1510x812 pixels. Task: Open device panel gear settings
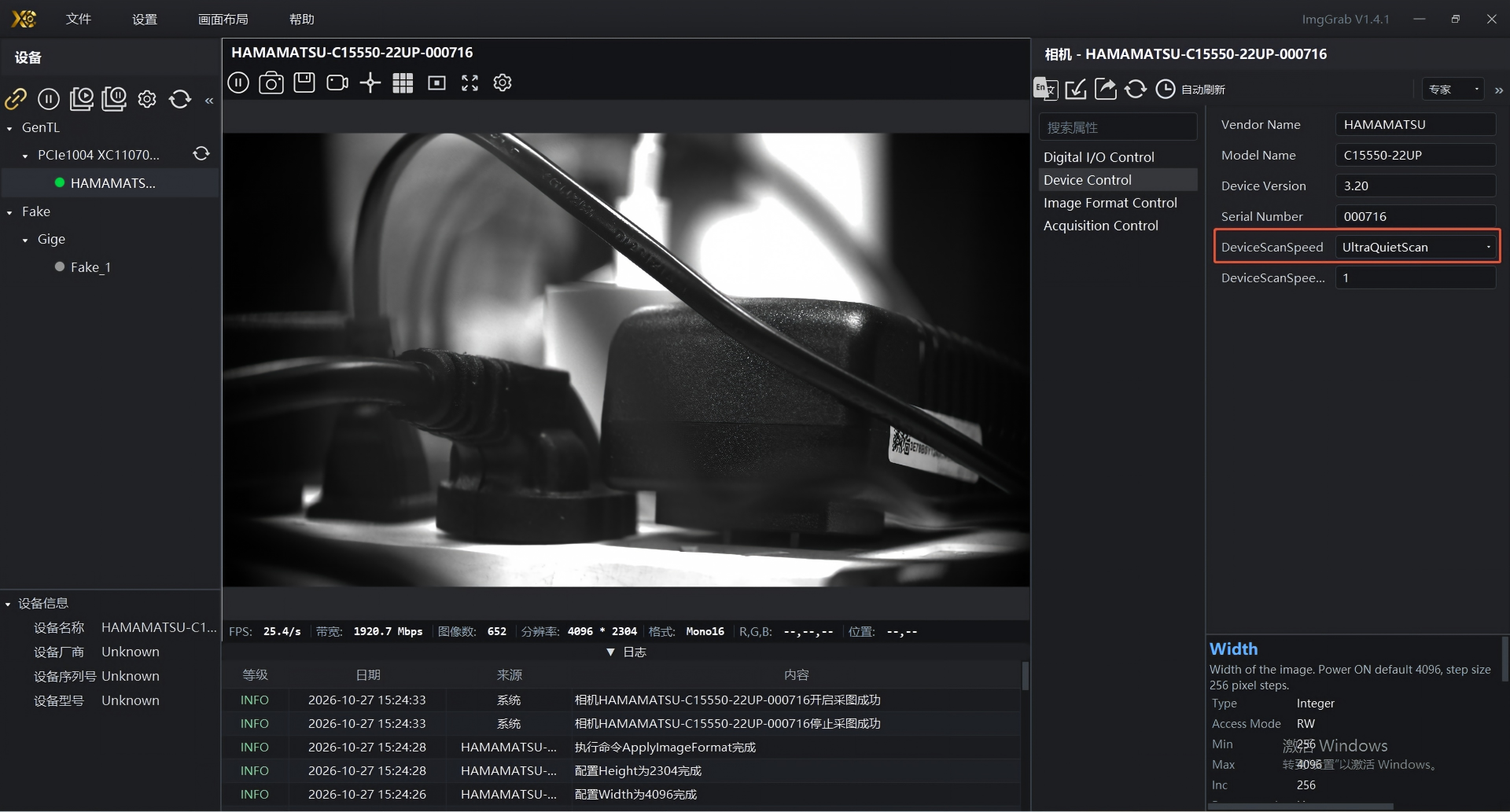(147, 99)
